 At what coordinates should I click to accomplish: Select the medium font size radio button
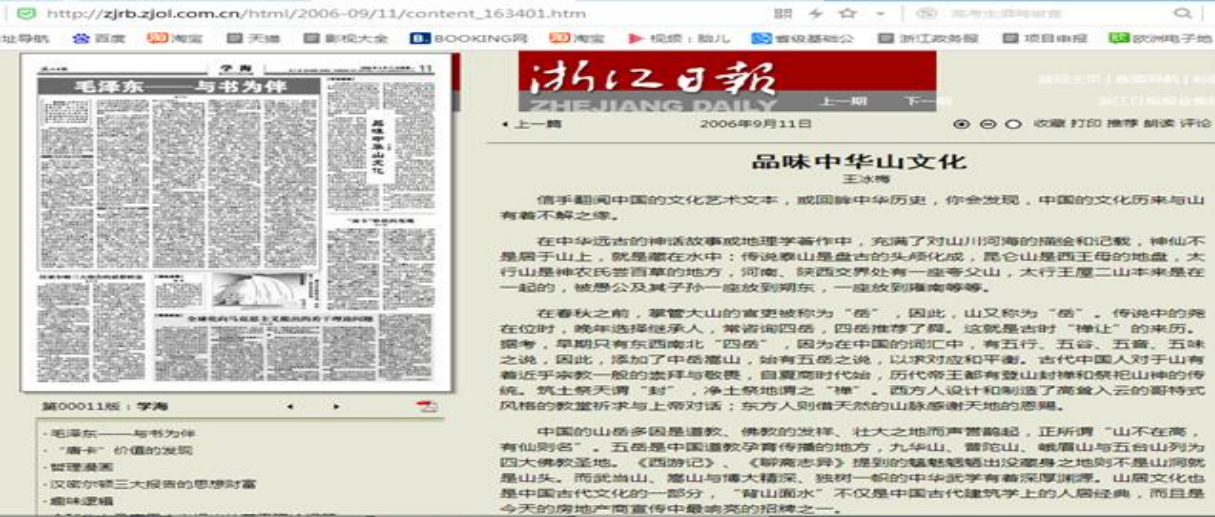[988, 124]
